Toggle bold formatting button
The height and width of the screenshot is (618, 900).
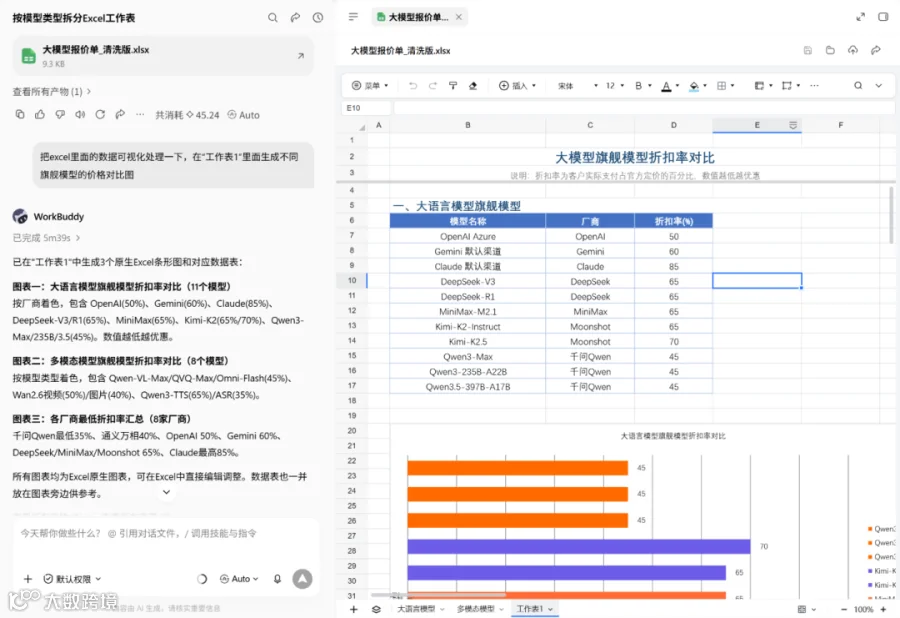pos(638,85)
